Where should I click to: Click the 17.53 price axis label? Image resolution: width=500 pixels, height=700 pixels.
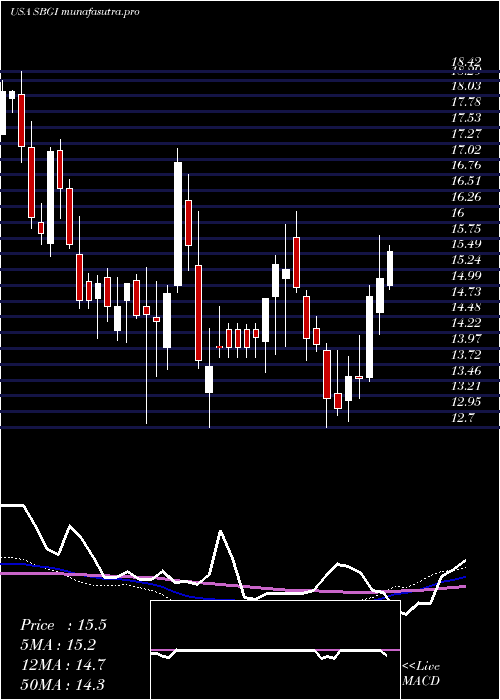click(x=466, y=117)
